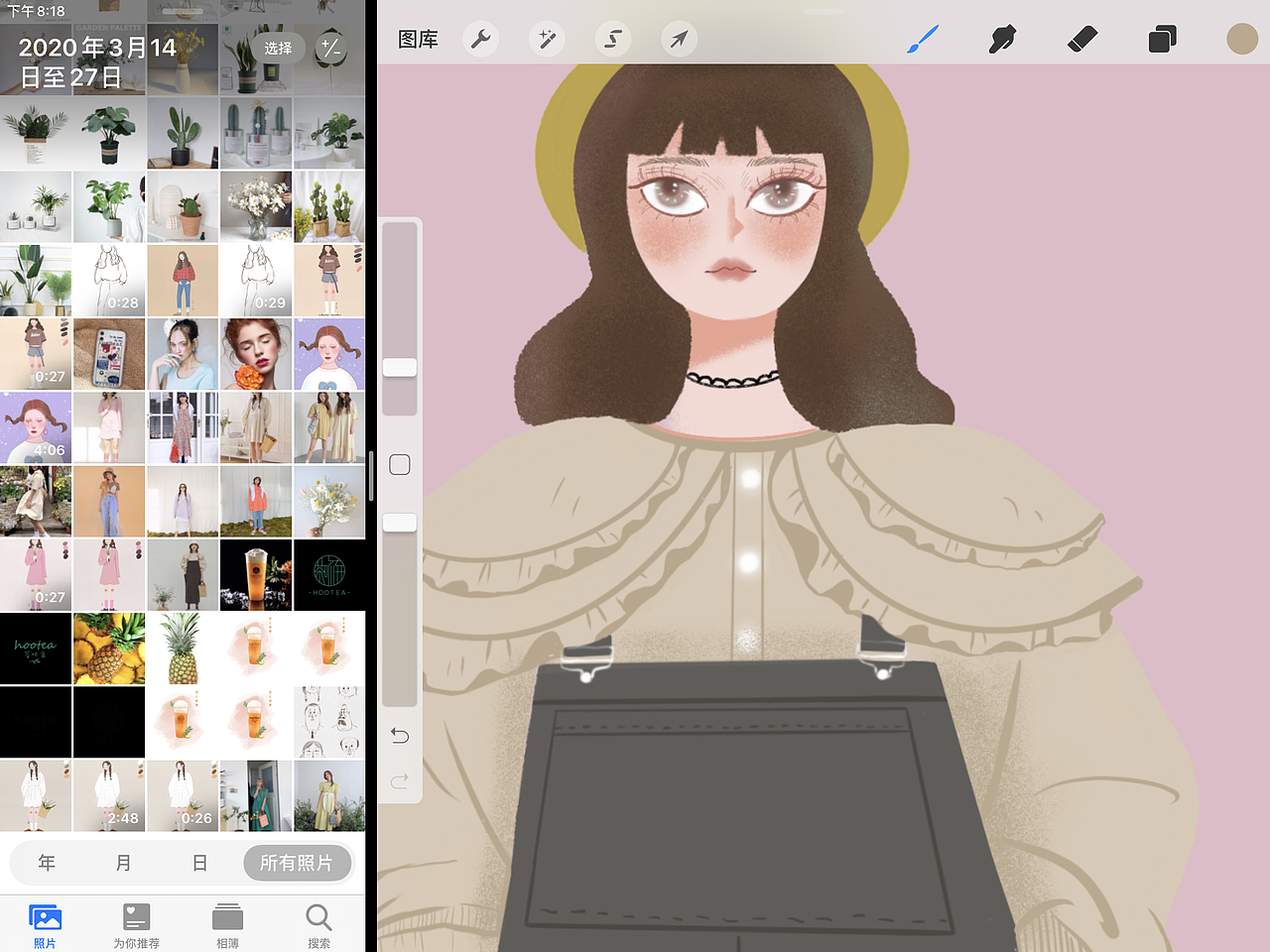The height and width of the screenshot is (952, 1270).
Task: Open the 0:26 white dress video
Action: click(183, 795)
